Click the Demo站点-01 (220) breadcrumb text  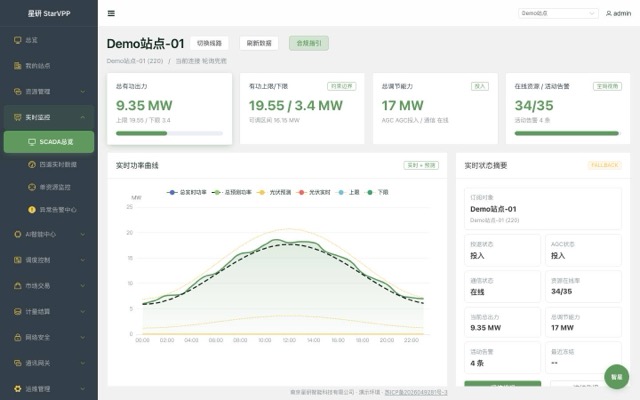(135, 61)
